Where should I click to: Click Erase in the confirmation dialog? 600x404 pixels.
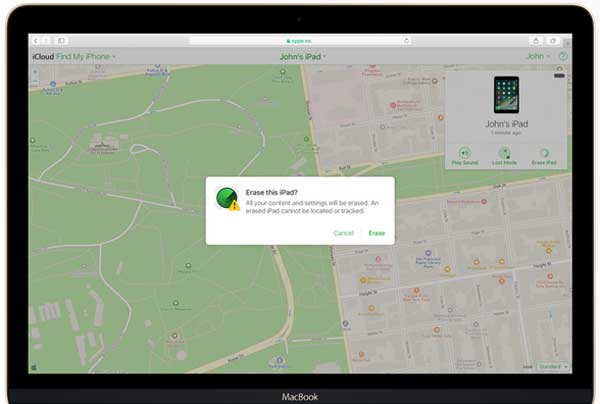[x=377, y=233]
